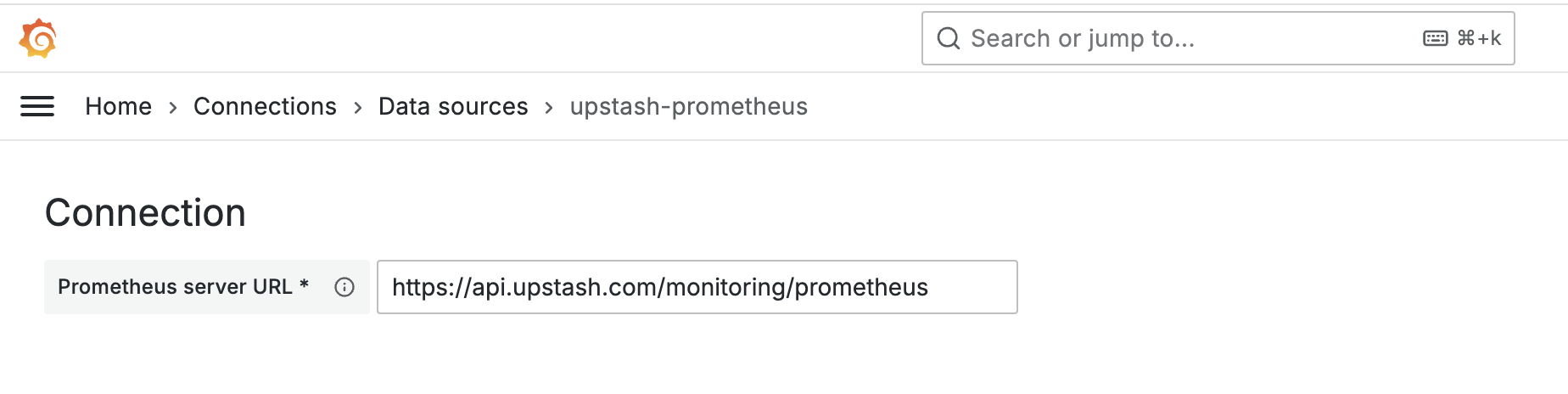Open the hamburger navigation menu
Image resolution: width=1568 pixels, height=394 pixels.
pyautogui.click(x=37, y=106)
